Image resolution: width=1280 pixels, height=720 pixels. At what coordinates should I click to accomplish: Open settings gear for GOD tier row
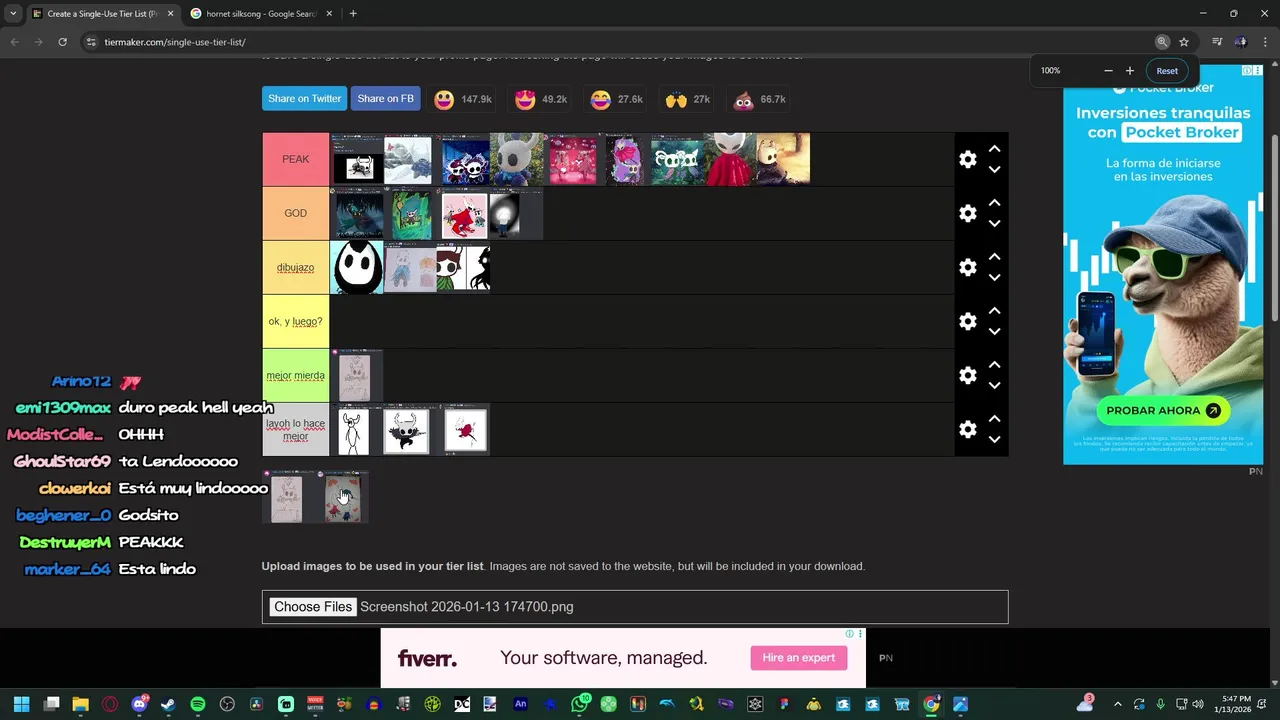point(967,213)
